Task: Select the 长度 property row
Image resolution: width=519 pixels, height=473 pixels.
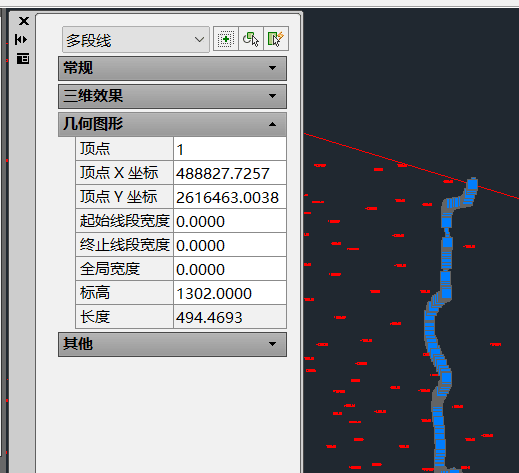Action: [x=181, y=317]
